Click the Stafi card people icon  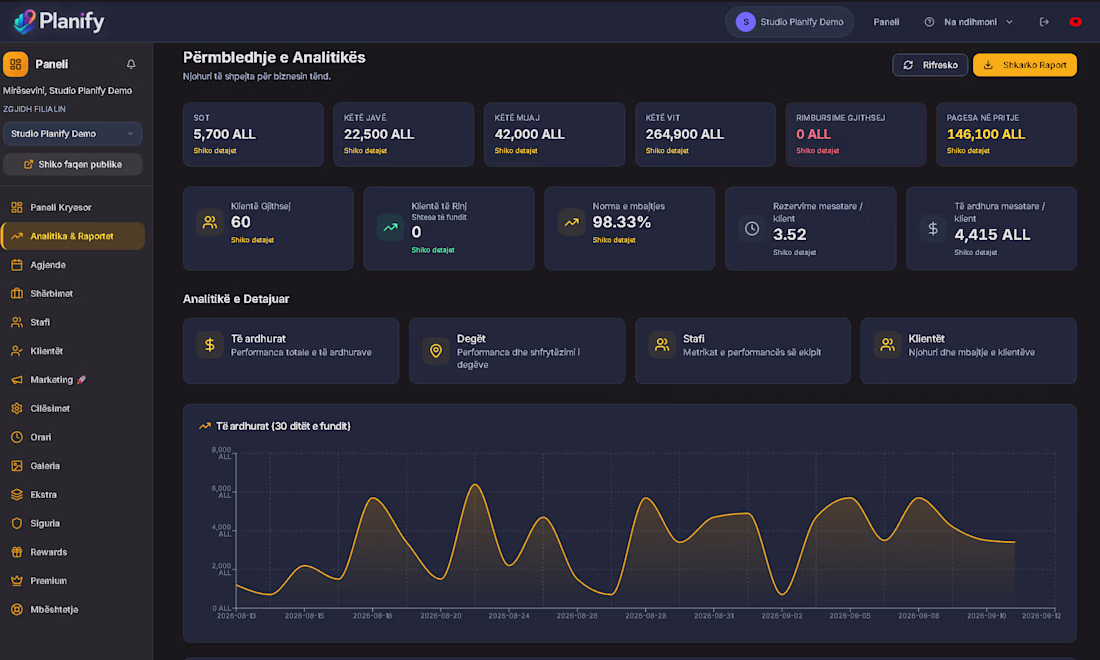(x=662, y=344)
